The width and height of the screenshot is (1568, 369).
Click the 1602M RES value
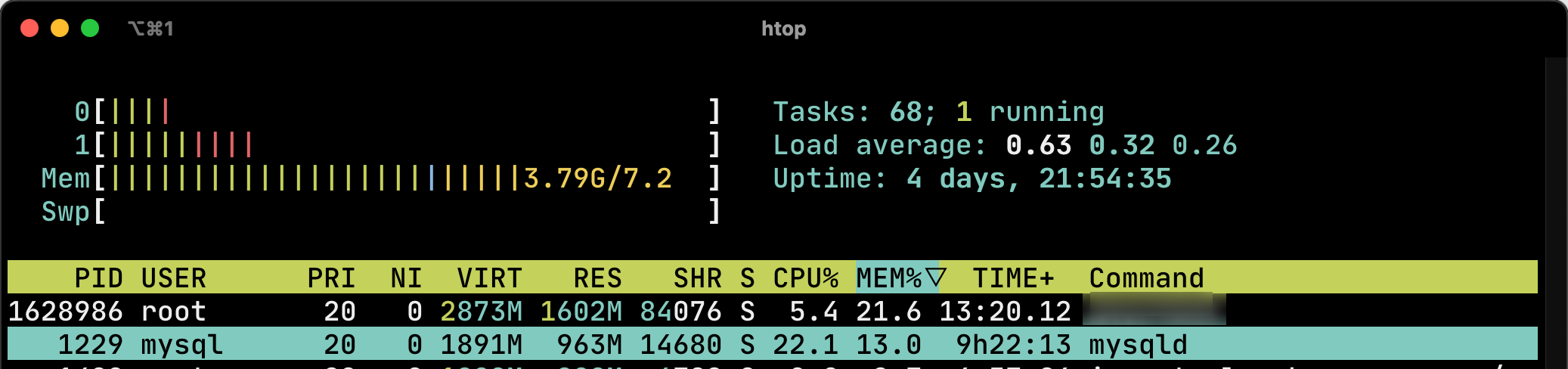[581, 311]
